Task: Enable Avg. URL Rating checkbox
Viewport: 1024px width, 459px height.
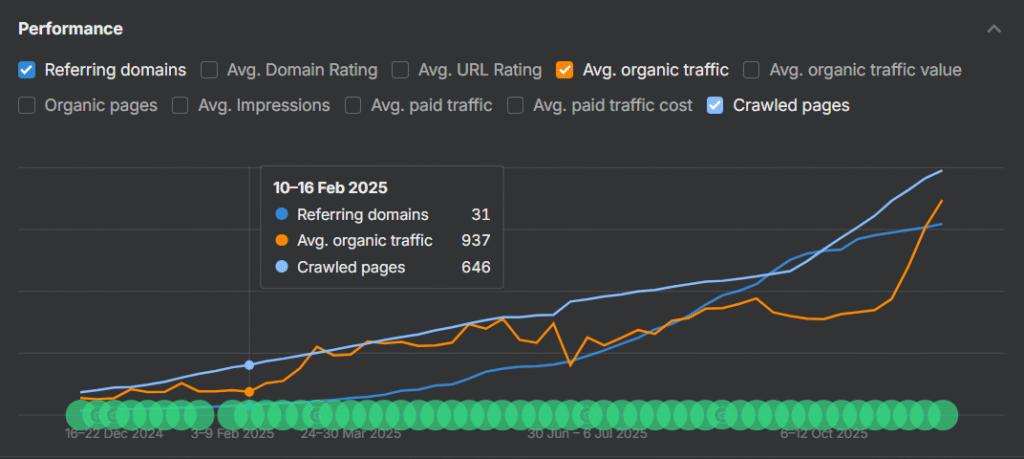Action: [400, 70]
